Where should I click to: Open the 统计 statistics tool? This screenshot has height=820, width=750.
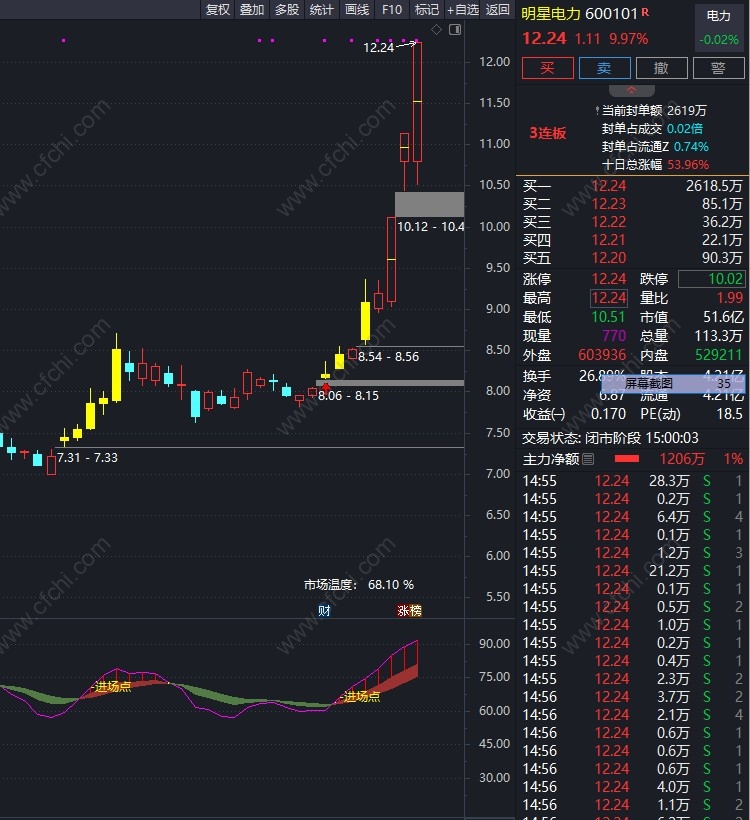click(x=321, y=9)
